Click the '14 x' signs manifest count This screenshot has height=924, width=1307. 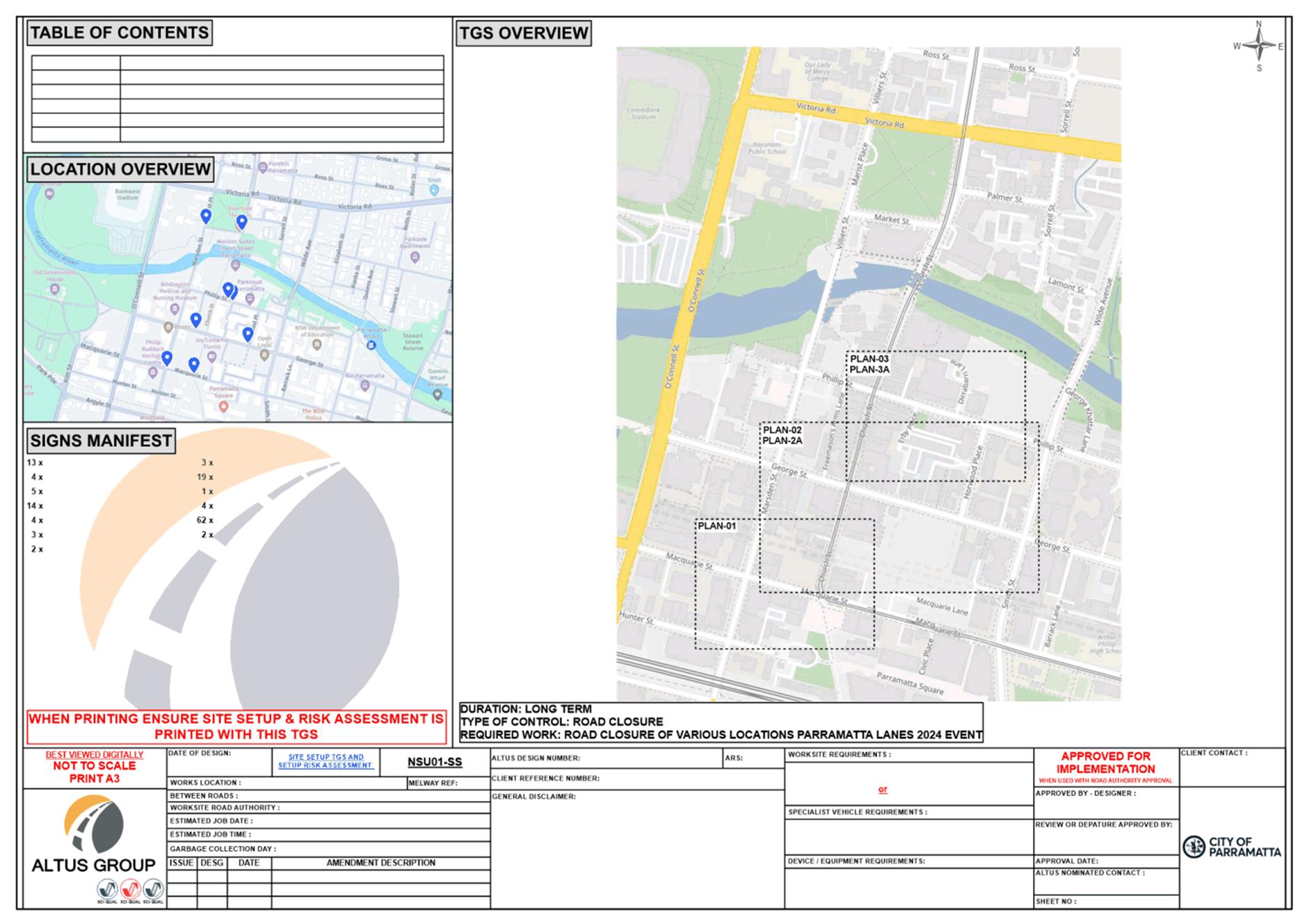35,506
